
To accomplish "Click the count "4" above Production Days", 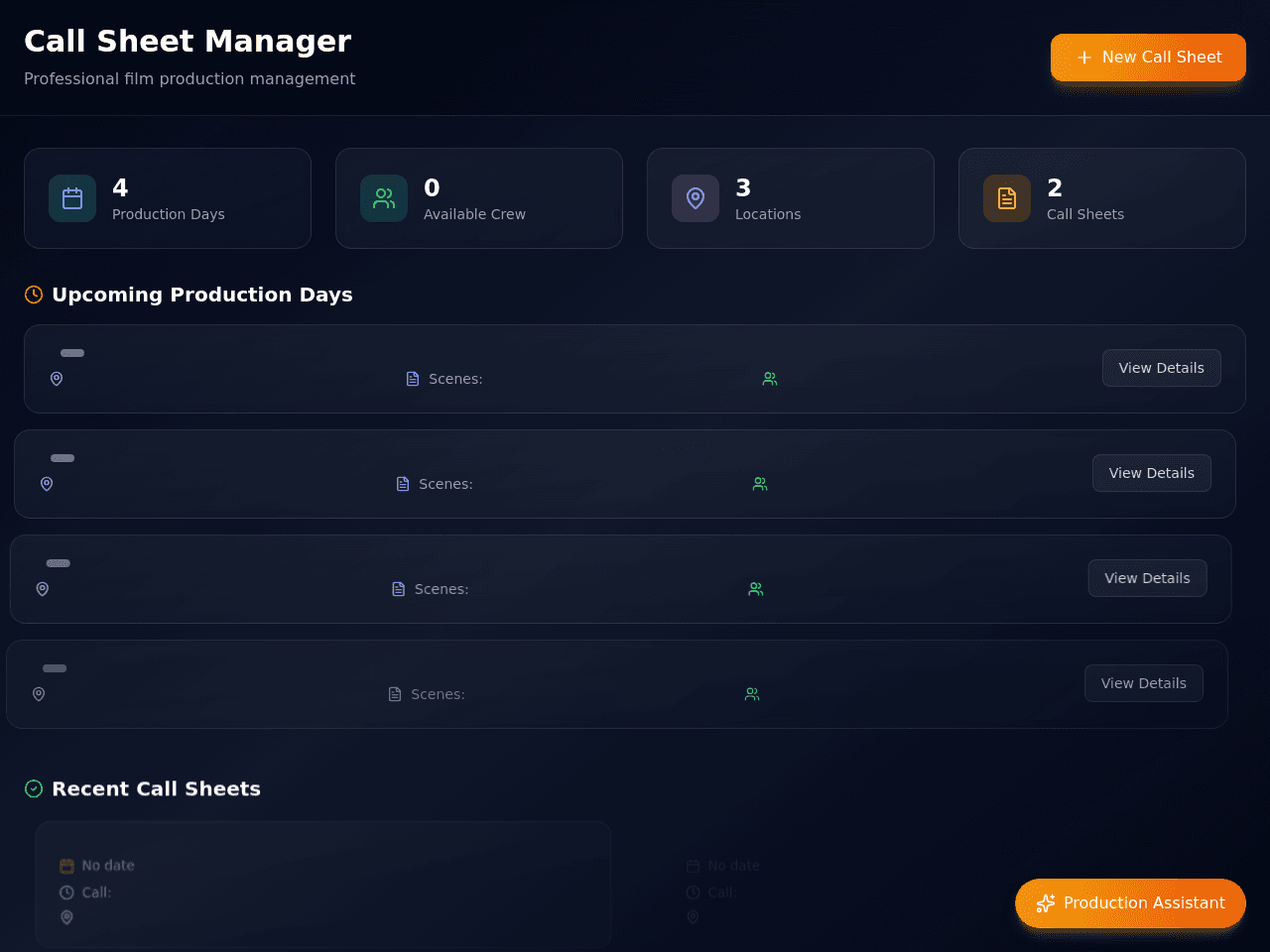I will coord(120,187).
